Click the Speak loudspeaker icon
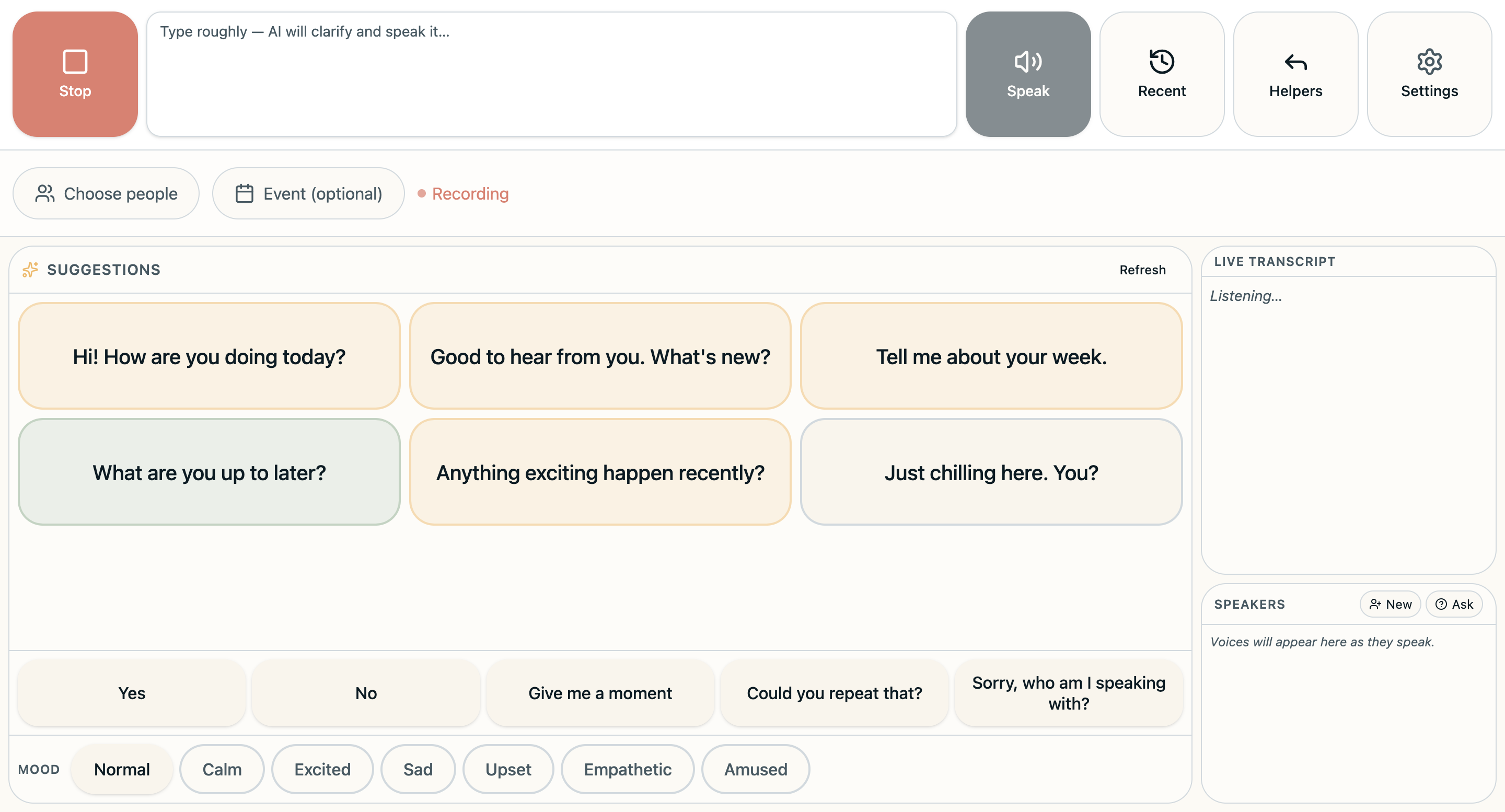Viewport: 1505px width, 812px height. click(1028, 61)
